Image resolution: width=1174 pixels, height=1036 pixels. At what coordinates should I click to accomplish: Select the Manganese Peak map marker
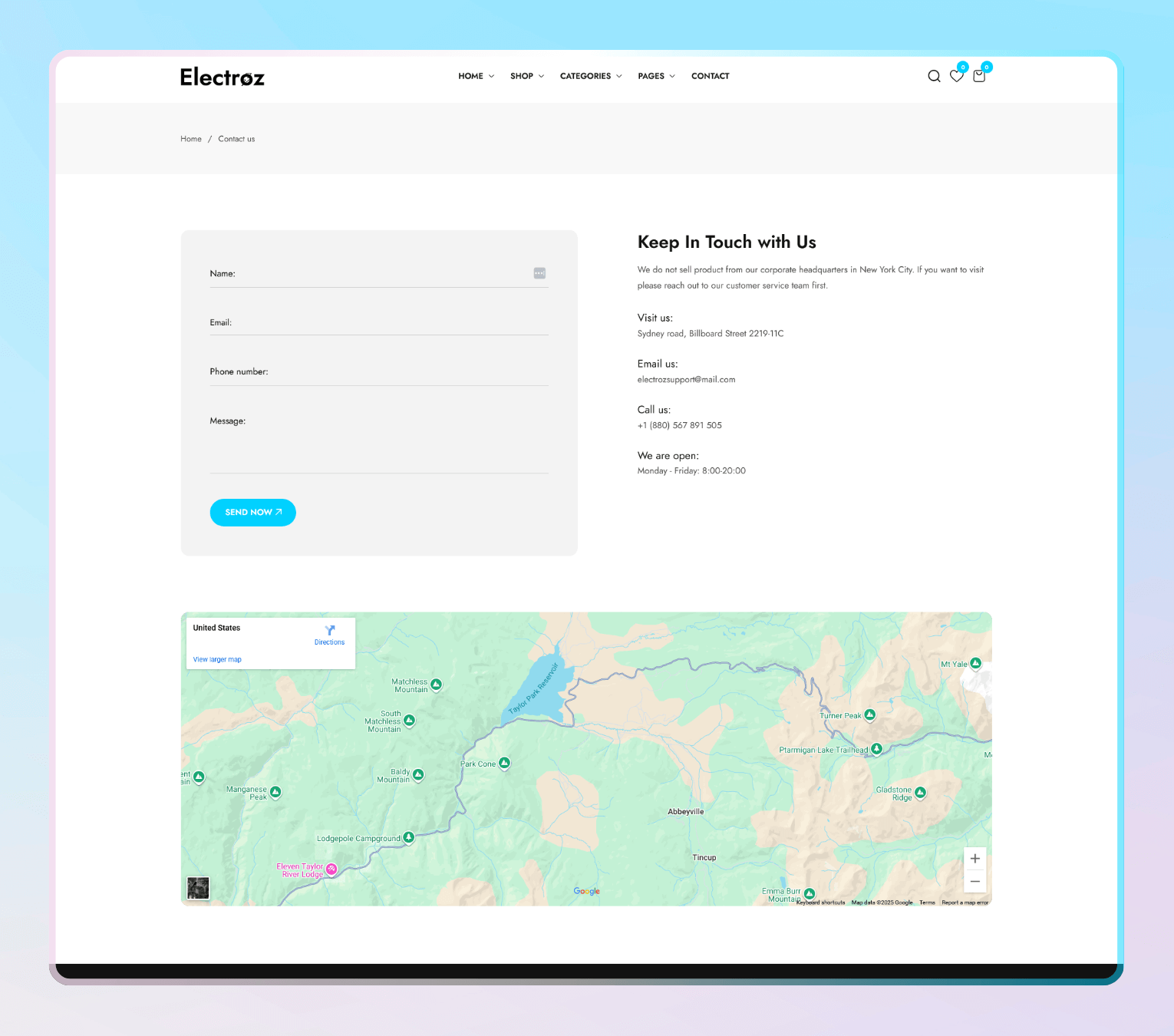coord(275,792)
